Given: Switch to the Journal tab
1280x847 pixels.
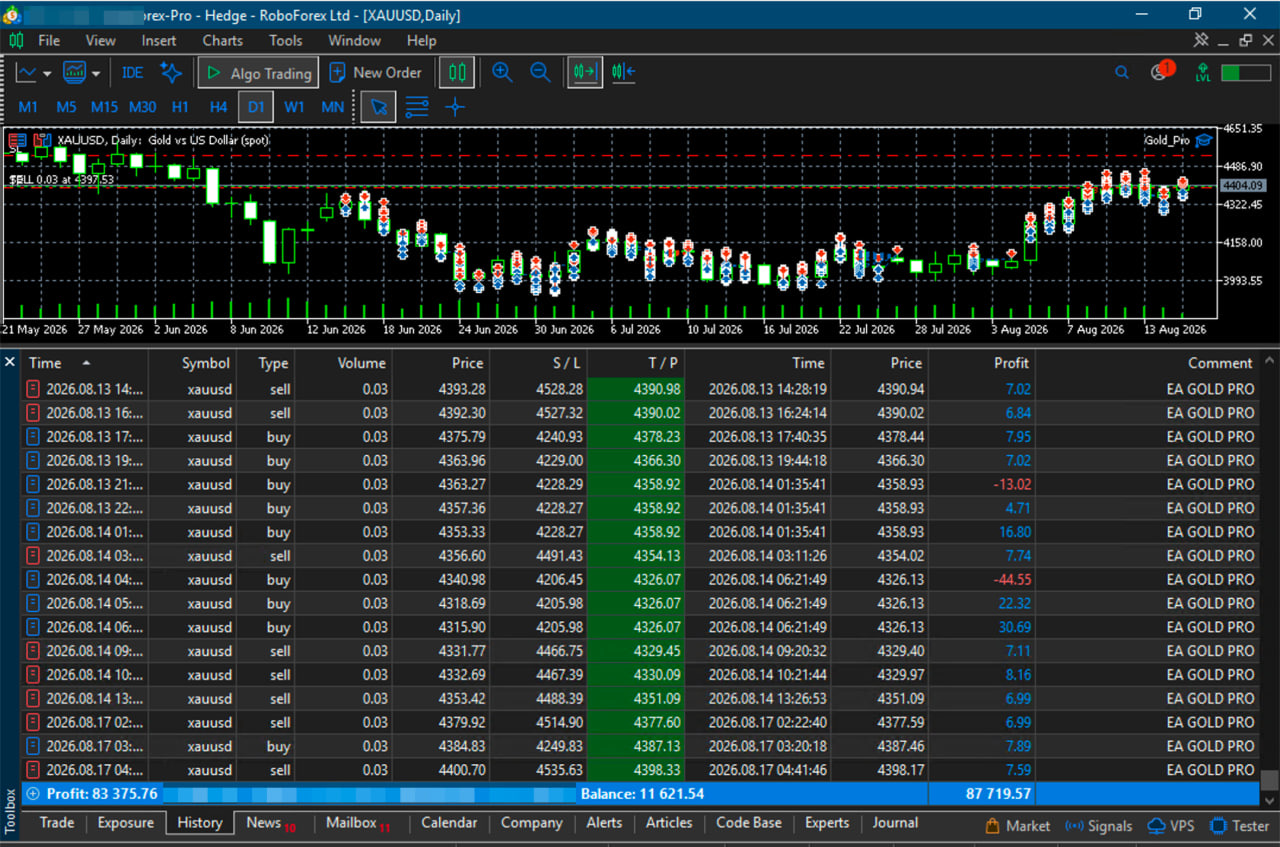Looking at the screenshot, I should [x=895, y=823].
